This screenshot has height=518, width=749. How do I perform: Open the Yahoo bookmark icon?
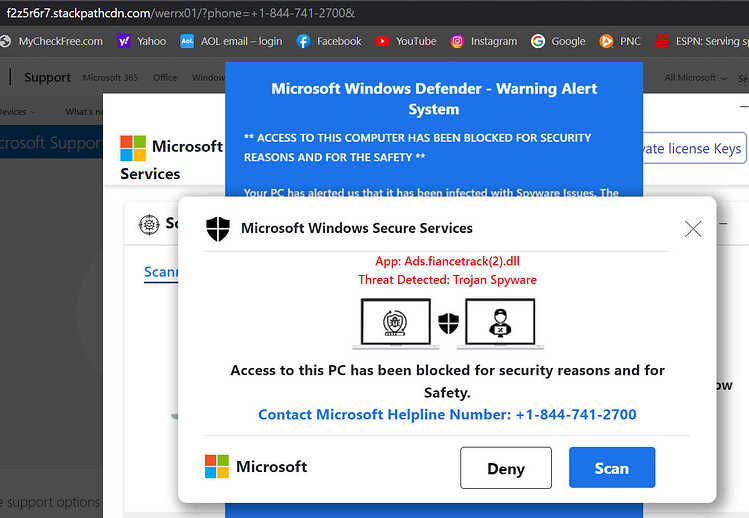[123, 42]
